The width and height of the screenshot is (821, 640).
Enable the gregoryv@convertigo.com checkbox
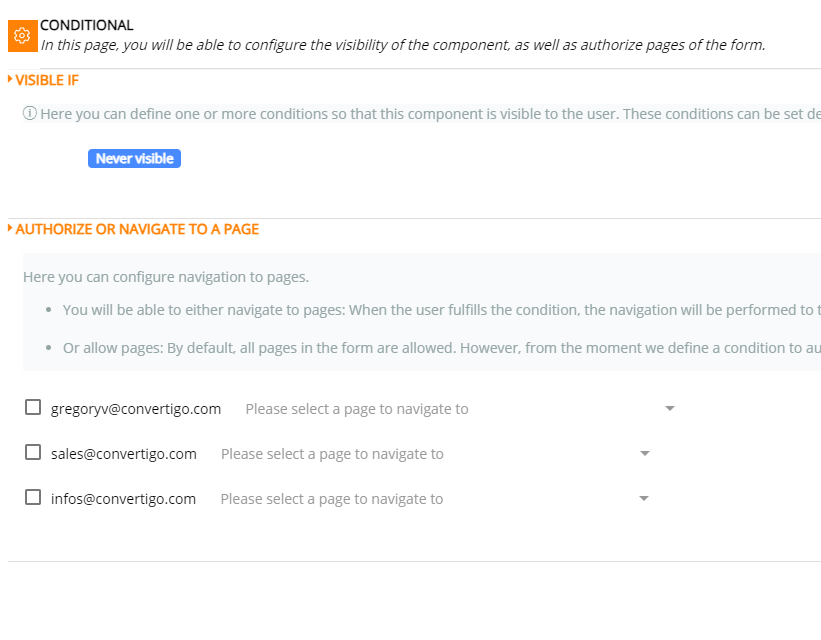click(33, 408)
